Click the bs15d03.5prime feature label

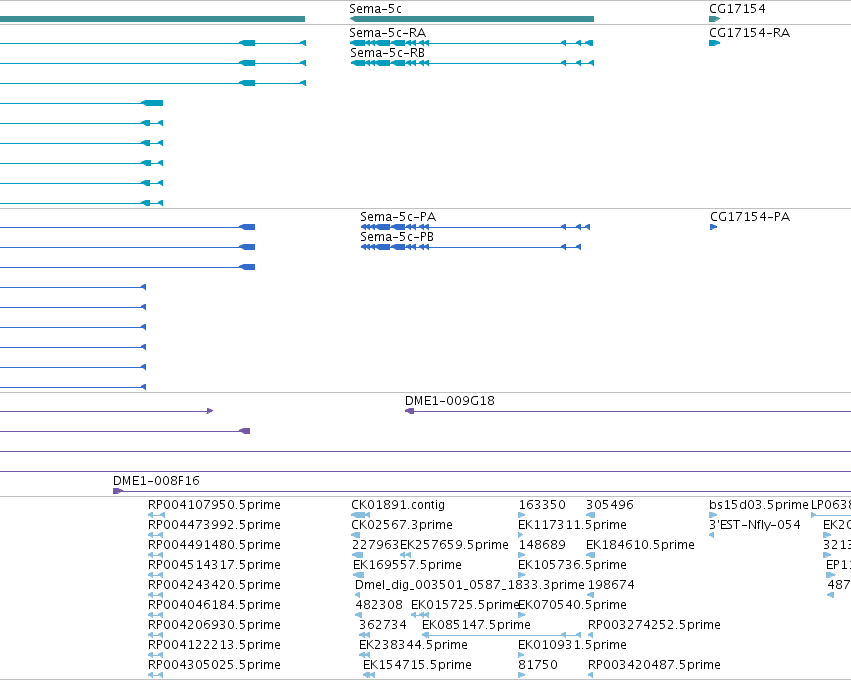click(x=759, y=505)
